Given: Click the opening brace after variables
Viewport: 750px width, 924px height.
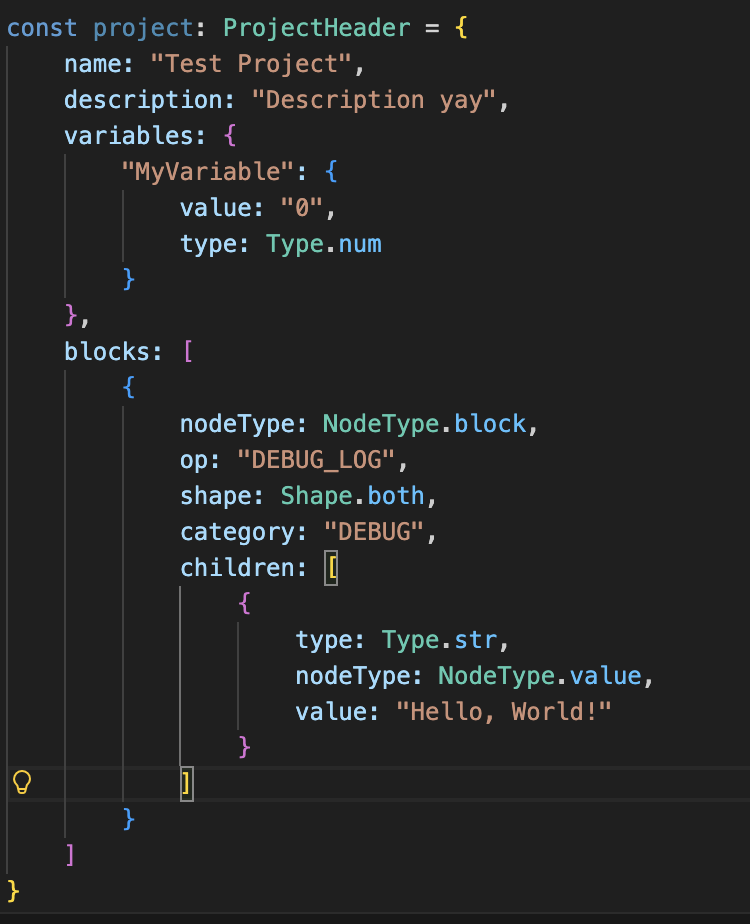Looking at the screenshot, I should click(x=230, y=136).
